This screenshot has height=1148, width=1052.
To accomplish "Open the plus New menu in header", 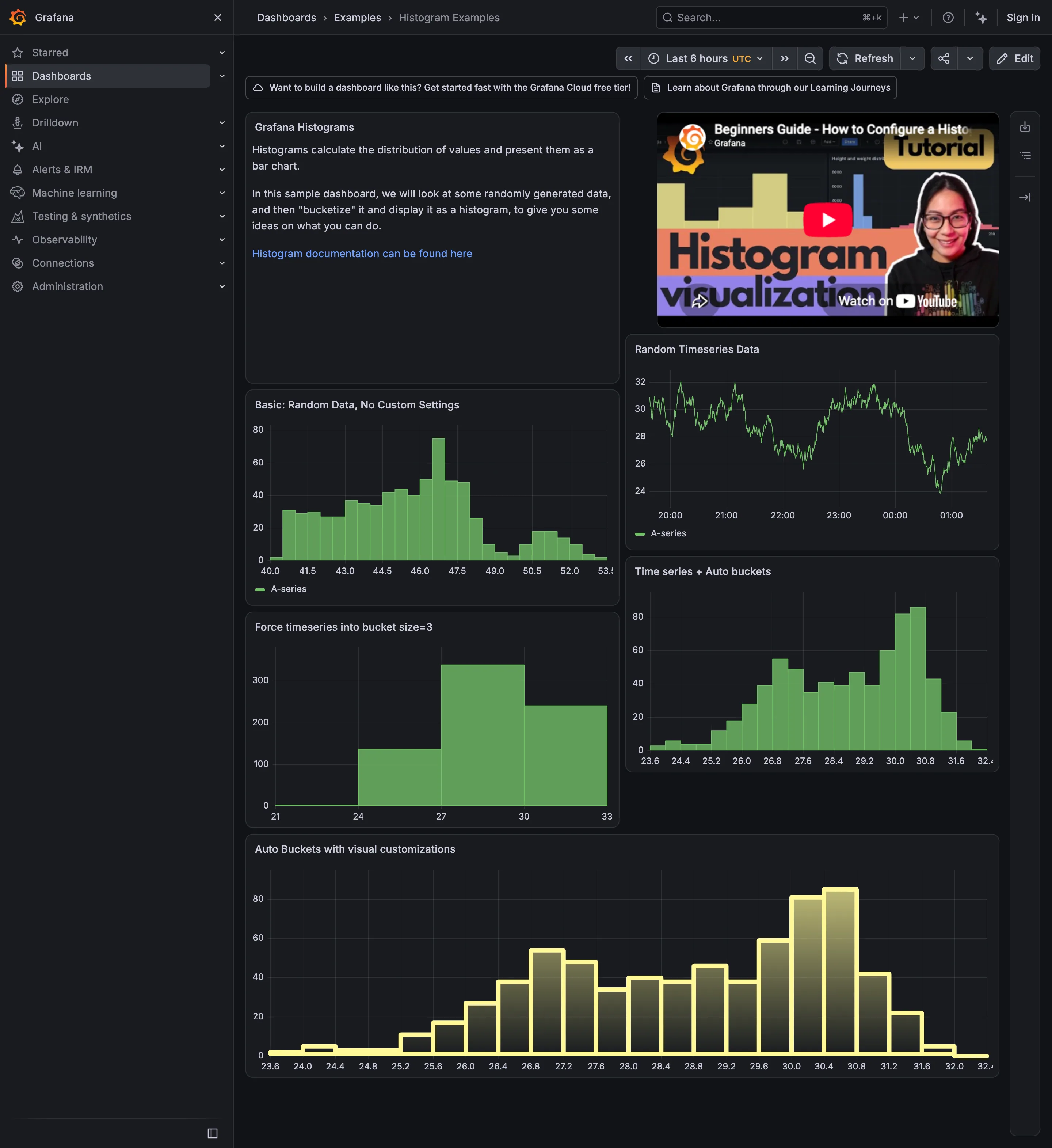I will click(909, 18).
